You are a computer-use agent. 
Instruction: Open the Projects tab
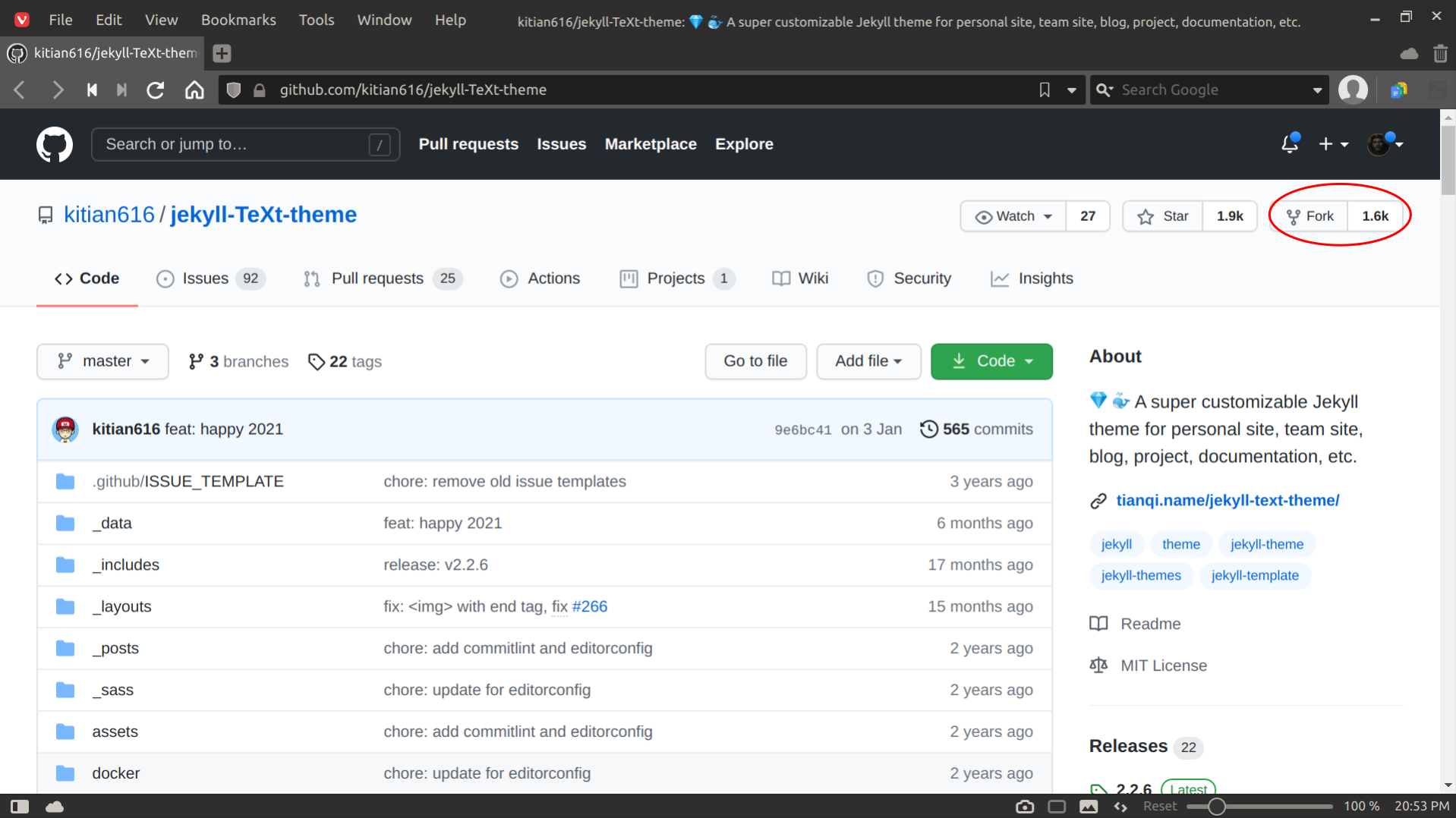click(676, 278)
